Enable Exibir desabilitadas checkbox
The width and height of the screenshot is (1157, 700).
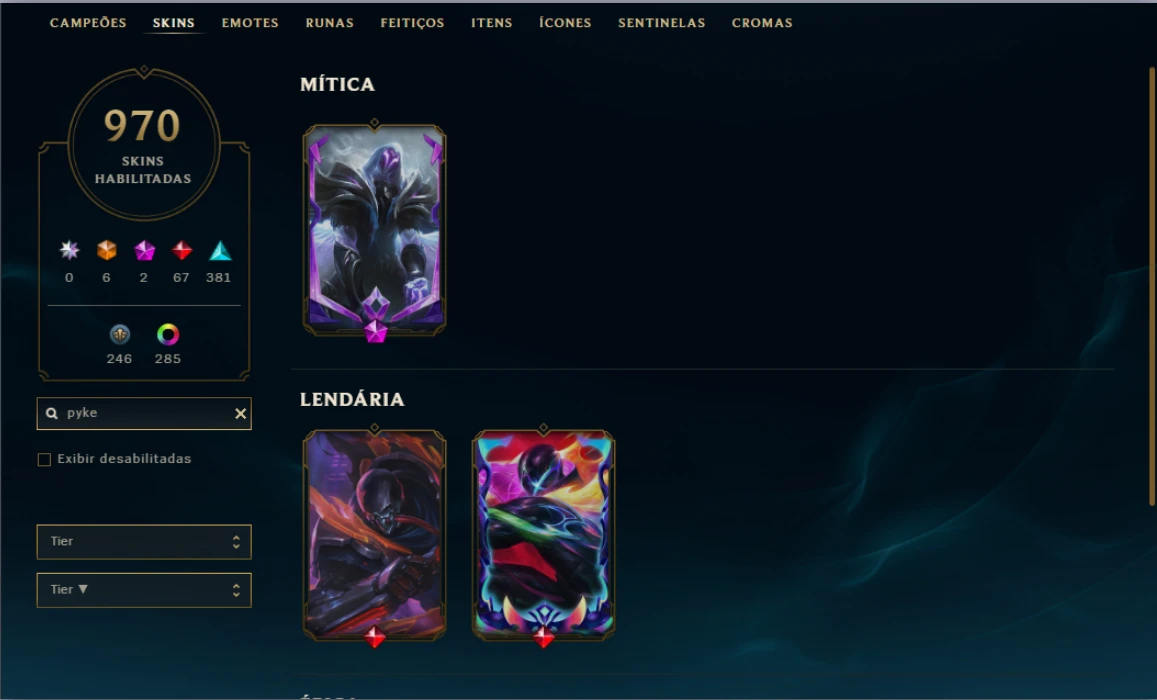click(44, 460)
